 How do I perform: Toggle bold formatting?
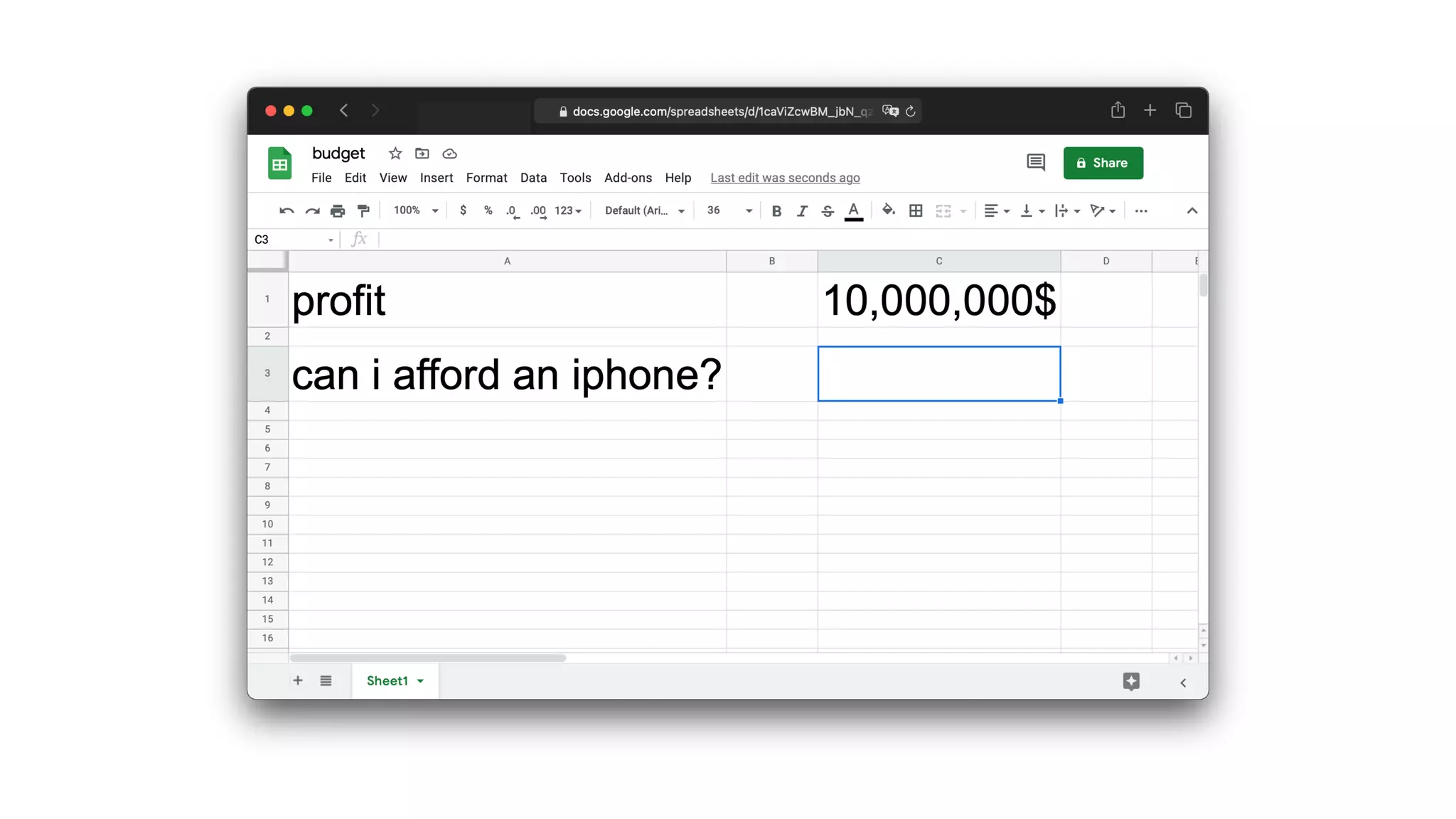pos(776,211)
